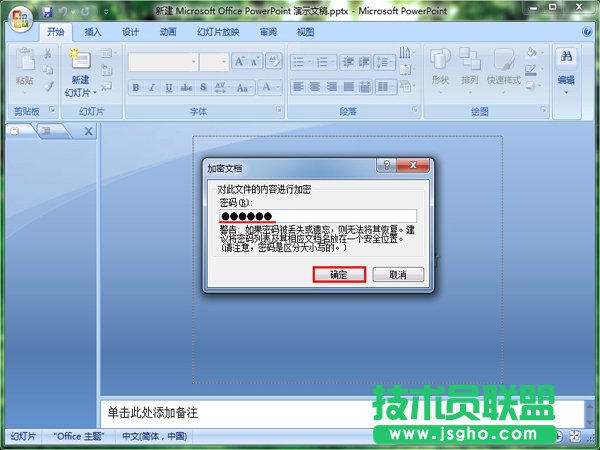Click the Office button logo
600x450 pixels.
pos(20,19)
